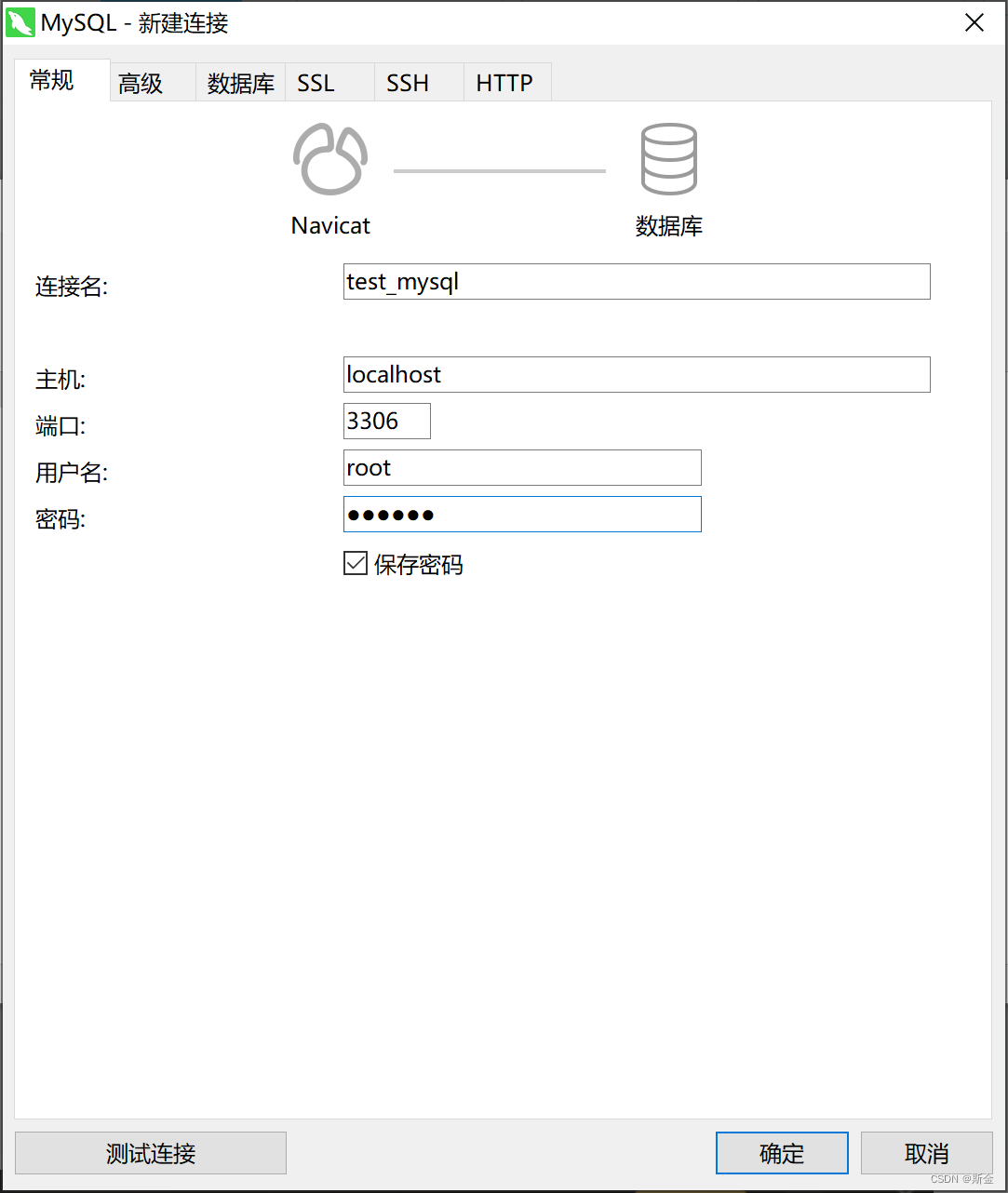This screenshot has height=1193, width=1008.
Task: Open the HTTP settings tab
Action: point(505,82)
